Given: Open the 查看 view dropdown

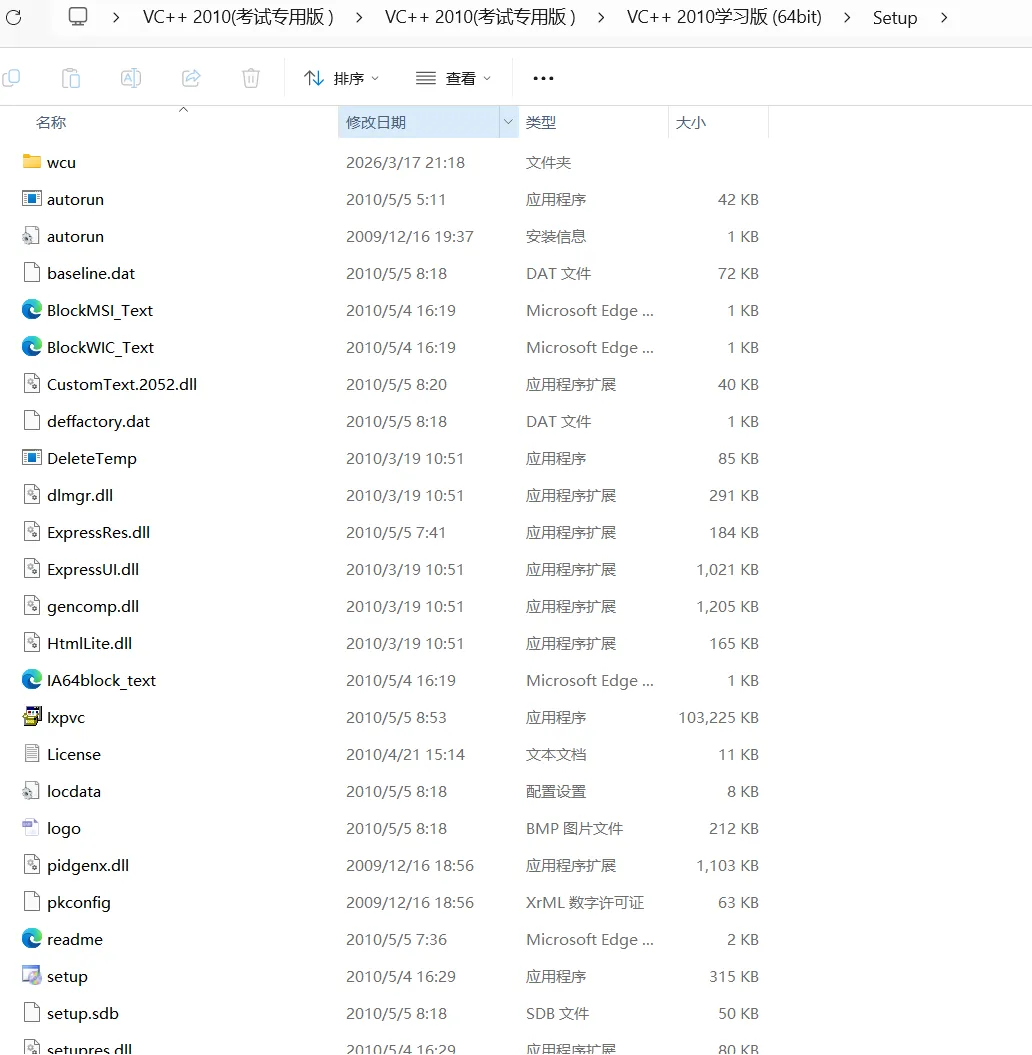Looking at the screenshot, I should pyautogui.click(x=453, y=79).
